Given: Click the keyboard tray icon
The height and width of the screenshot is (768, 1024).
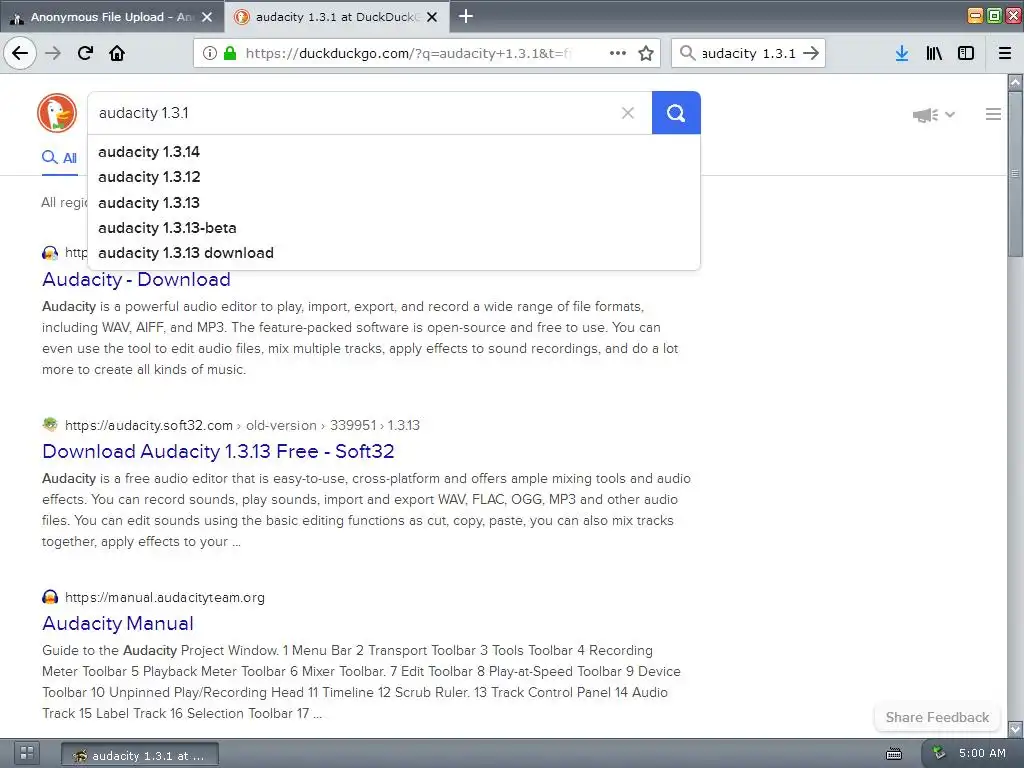Looking at the screenshot, I should click(x=894, y=754).
